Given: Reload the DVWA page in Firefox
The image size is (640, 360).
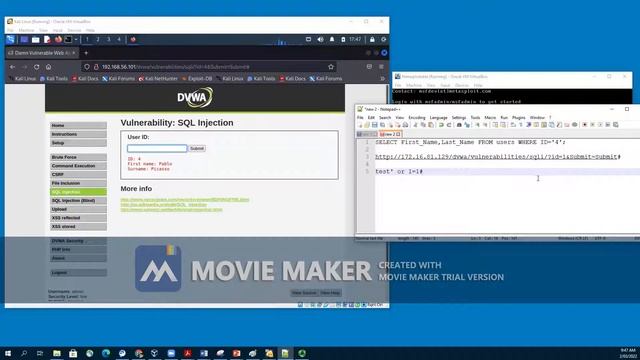Looking at the screenshot, I should click(37, 67).
